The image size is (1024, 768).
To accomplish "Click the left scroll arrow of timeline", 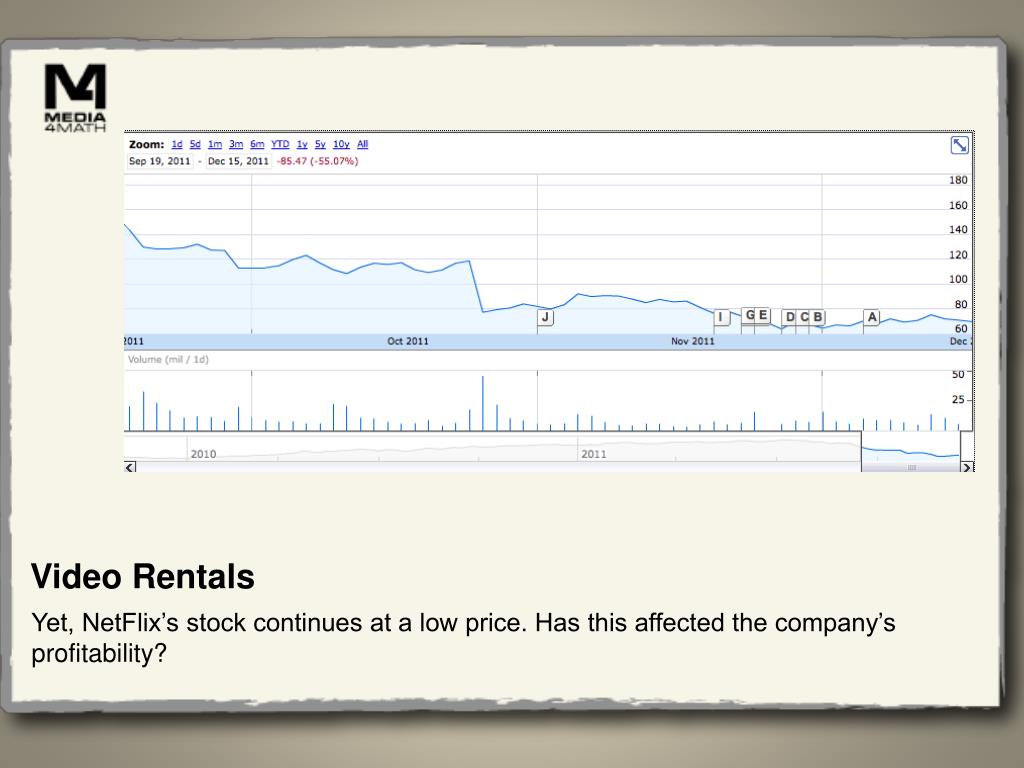I will click(x=130, y=467).
